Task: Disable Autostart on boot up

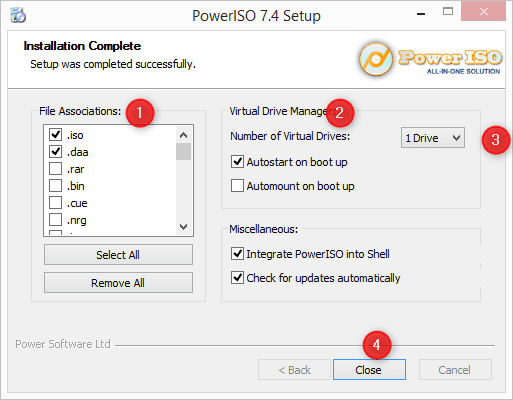Action: point(237,162)
